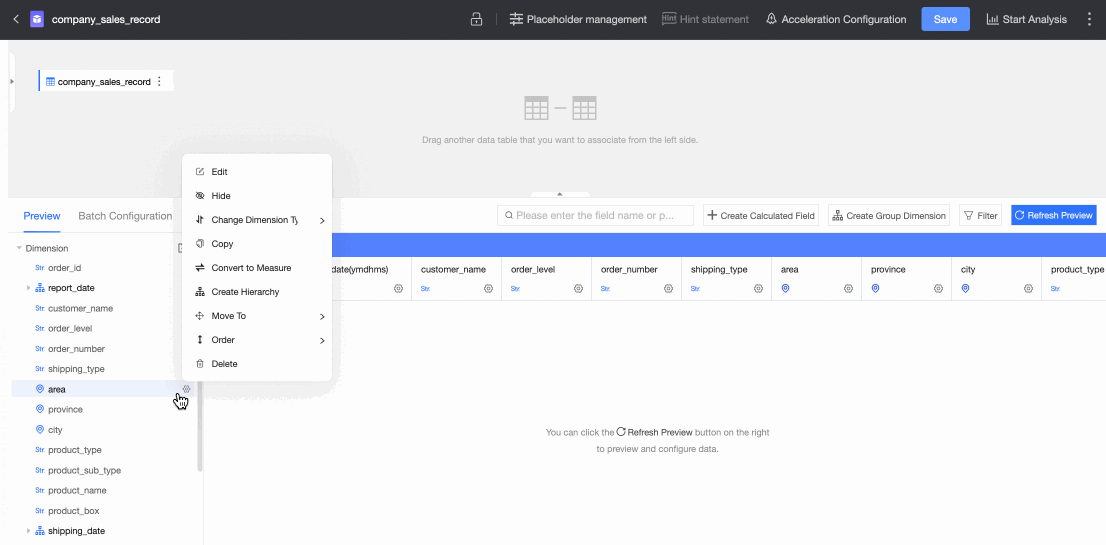1106x545 pixels.
Task: Open the header more-options kebab menu
Action: coord(1090,19)
